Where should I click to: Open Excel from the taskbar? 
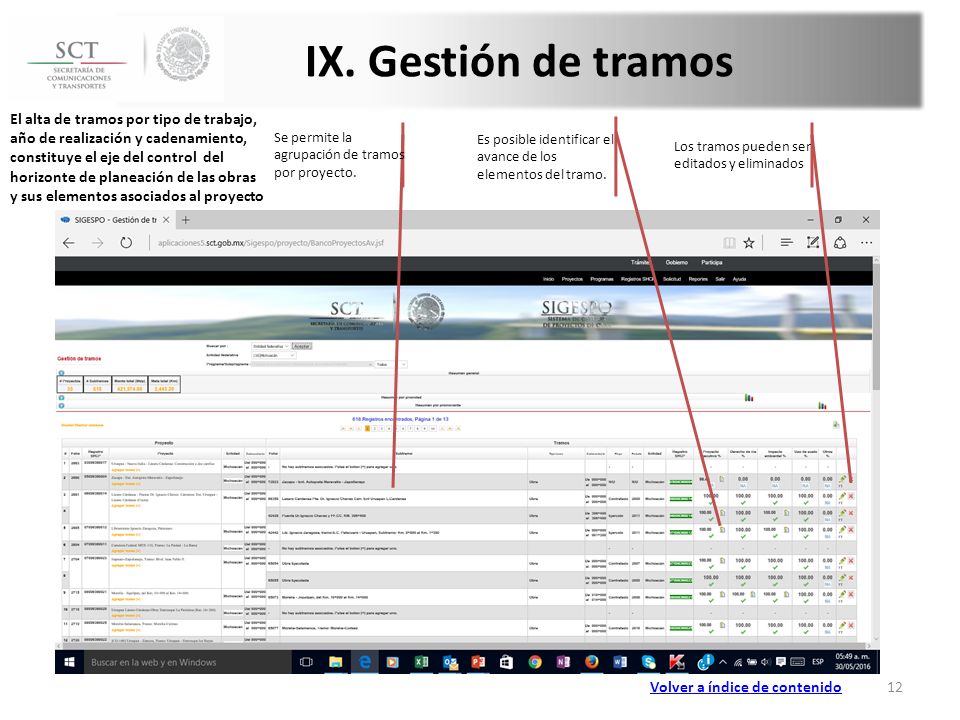click(421, 662)
